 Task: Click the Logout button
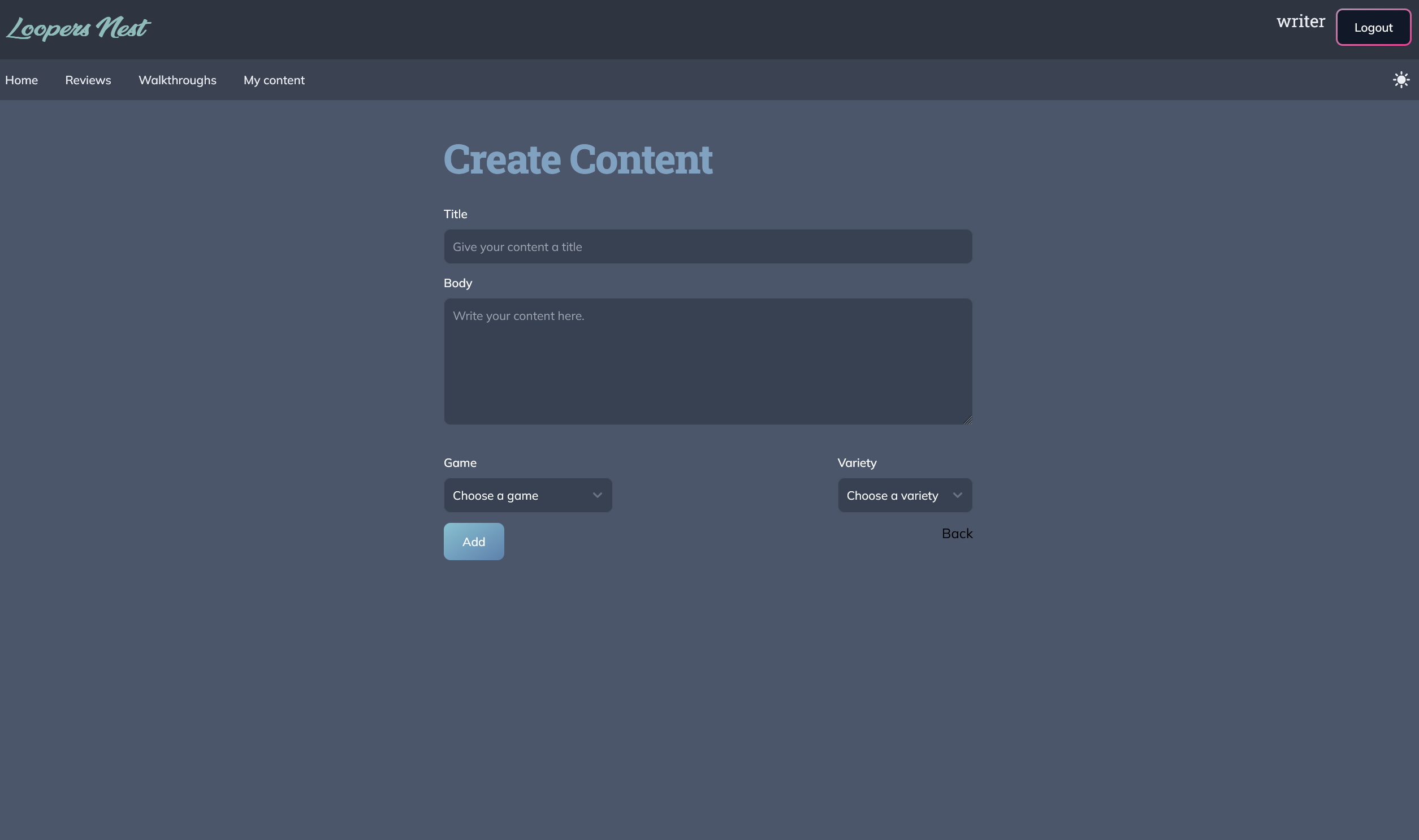point(1373,27)
